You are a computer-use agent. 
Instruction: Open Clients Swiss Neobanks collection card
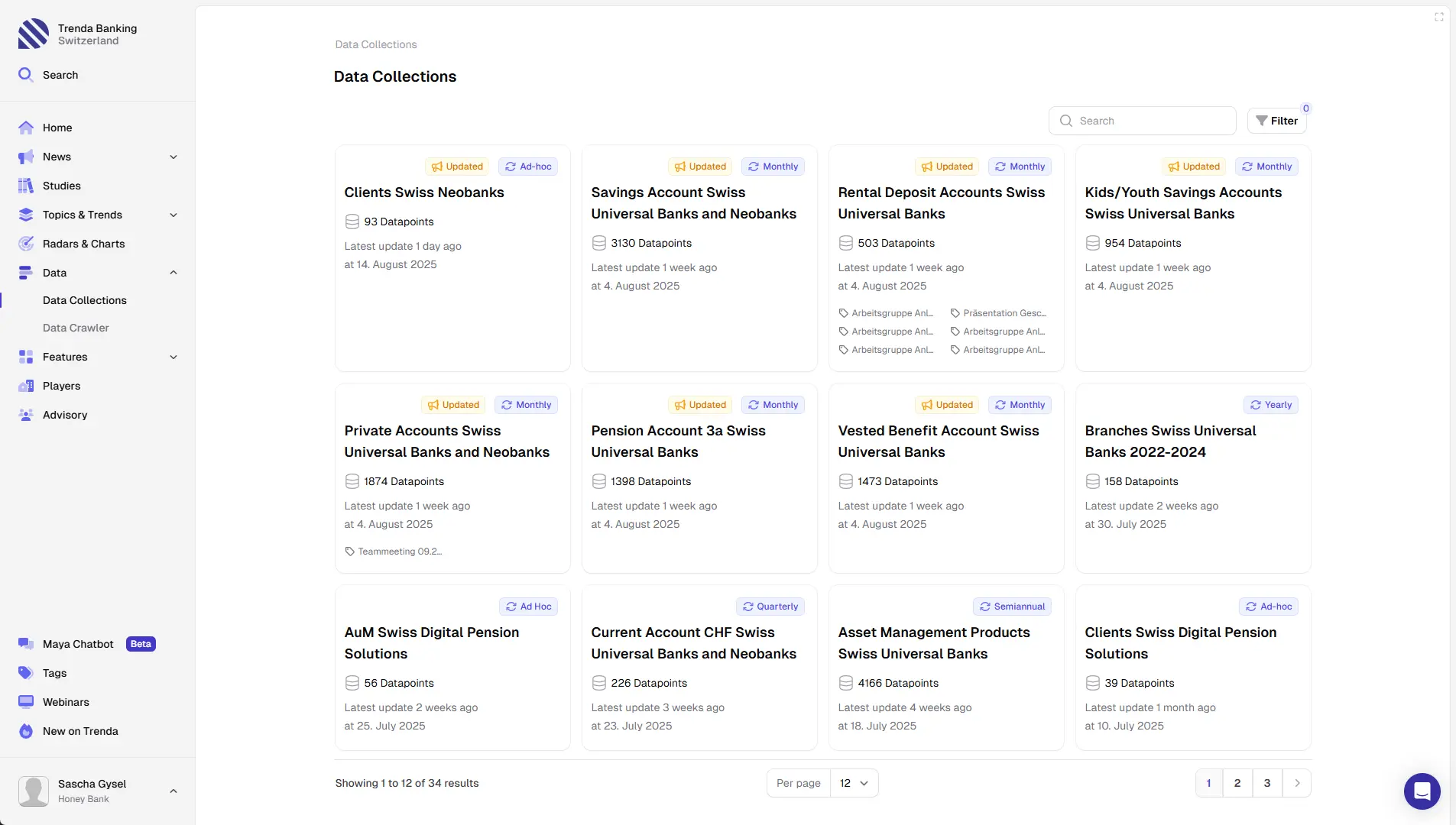point(424,192)
